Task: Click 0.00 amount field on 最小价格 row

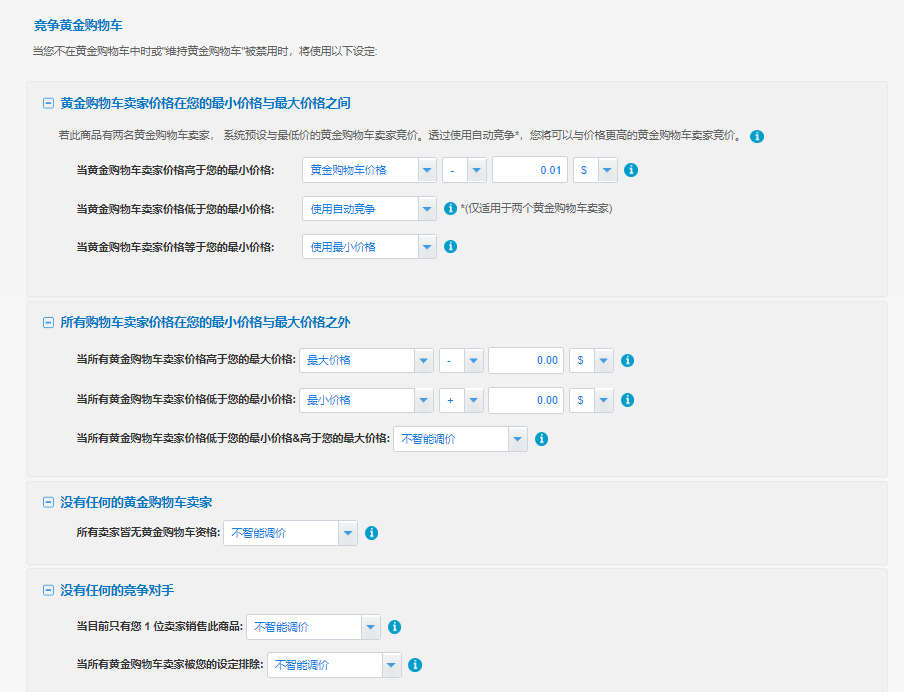Action: click(526, 400)
